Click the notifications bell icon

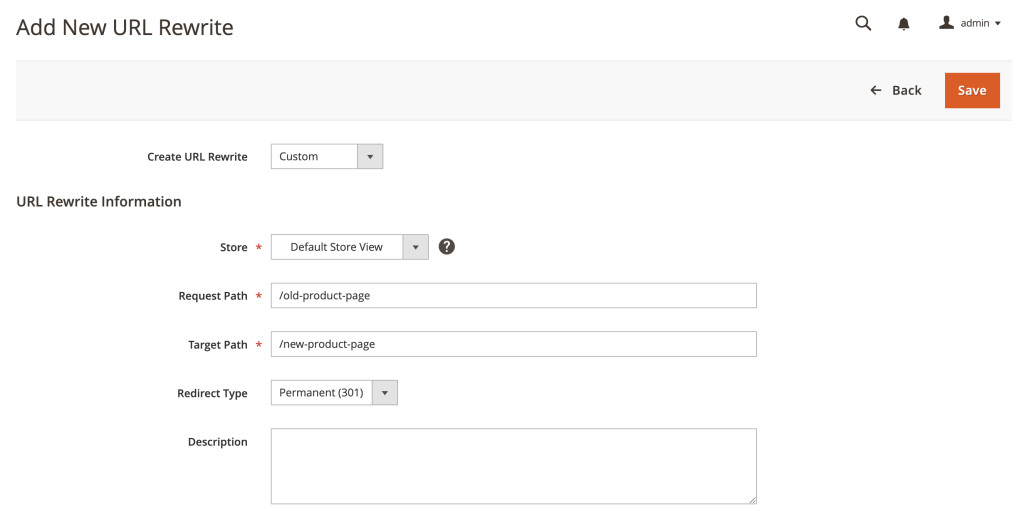(904, 24)
